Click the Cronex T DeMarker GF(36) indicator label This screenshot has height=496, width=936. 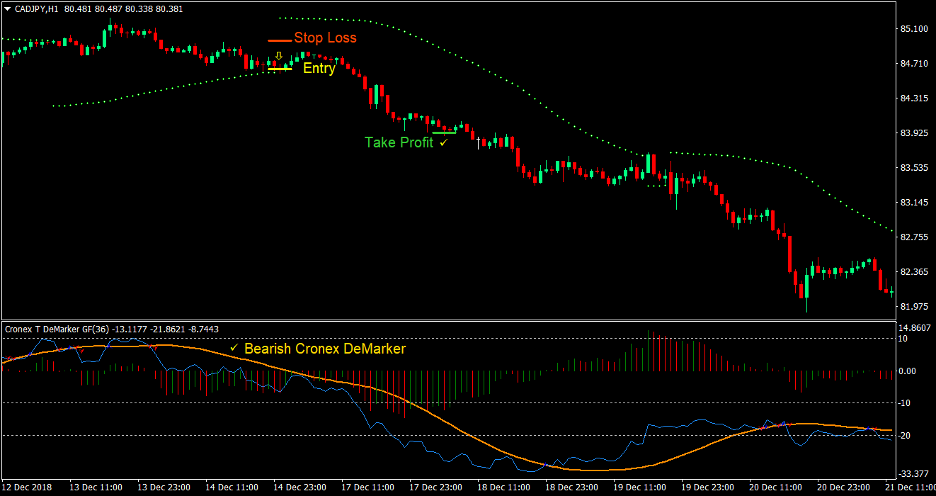pyautogui.click(x=55, y=329)
